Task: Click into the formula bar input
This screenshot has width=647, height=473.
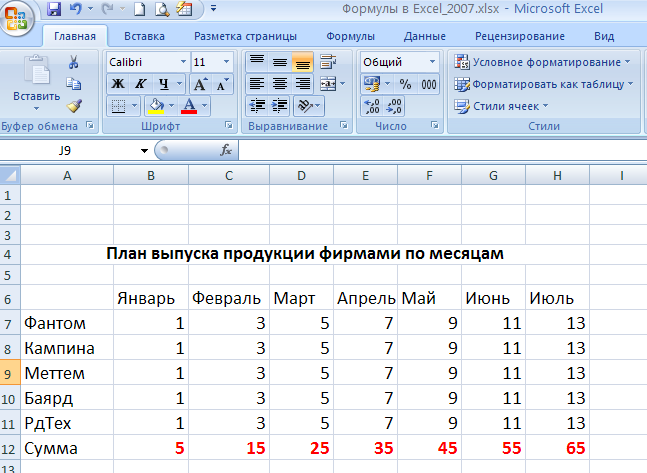Action: click(x=442, y=150)
